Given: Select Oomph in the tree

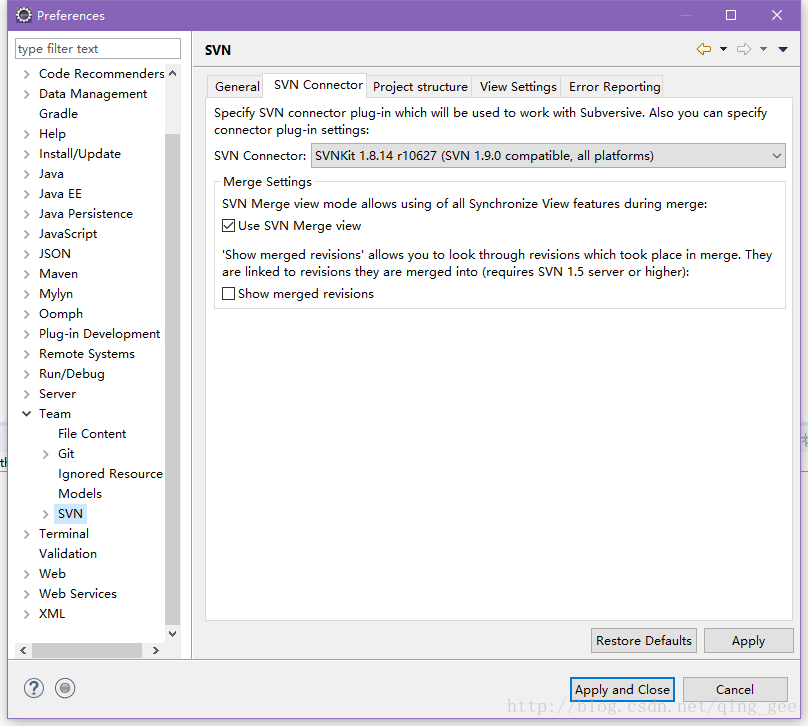Looking at the screenshot, I should pos(61,313).
